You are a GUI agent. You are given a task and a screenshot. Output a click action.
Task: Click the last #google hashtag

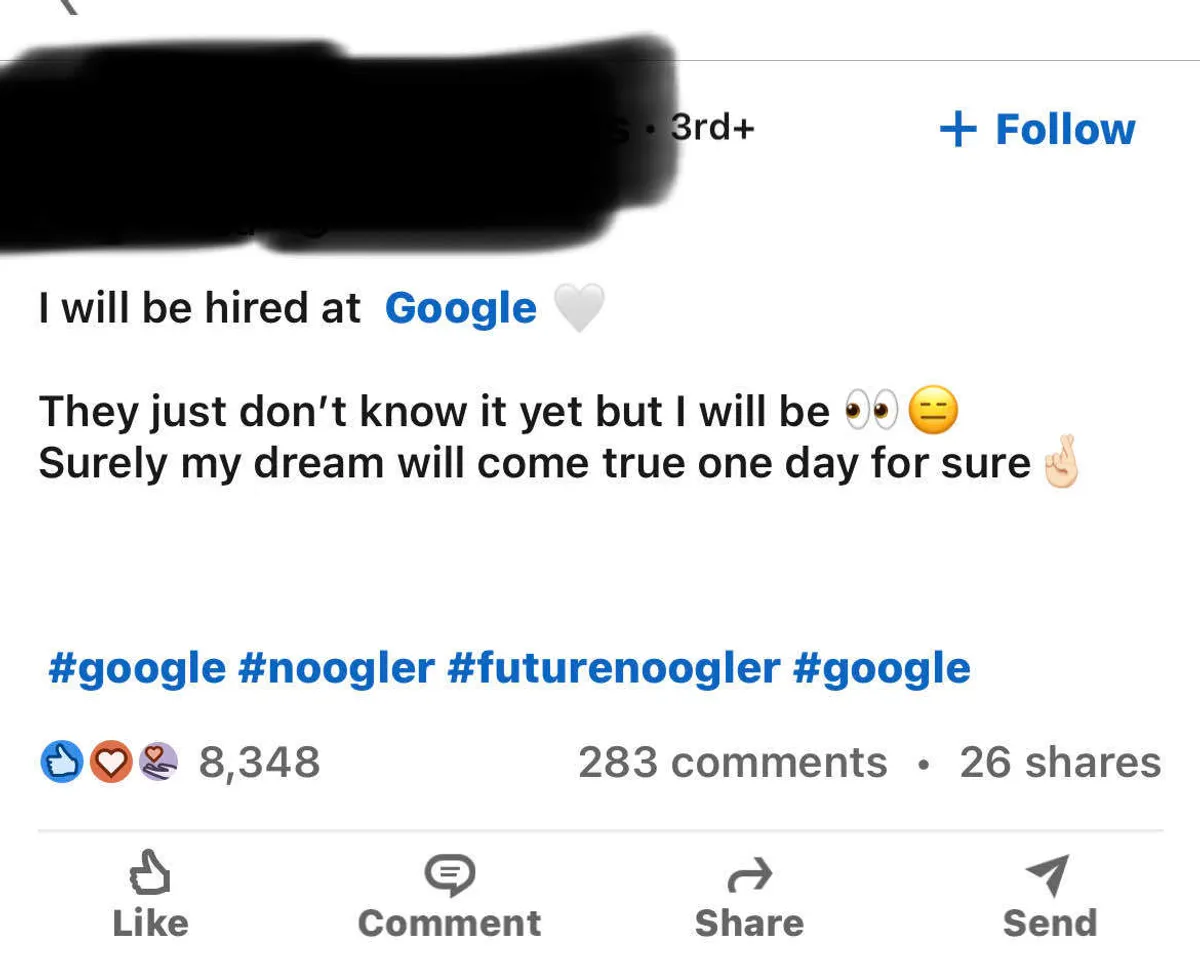coord(881,668)
